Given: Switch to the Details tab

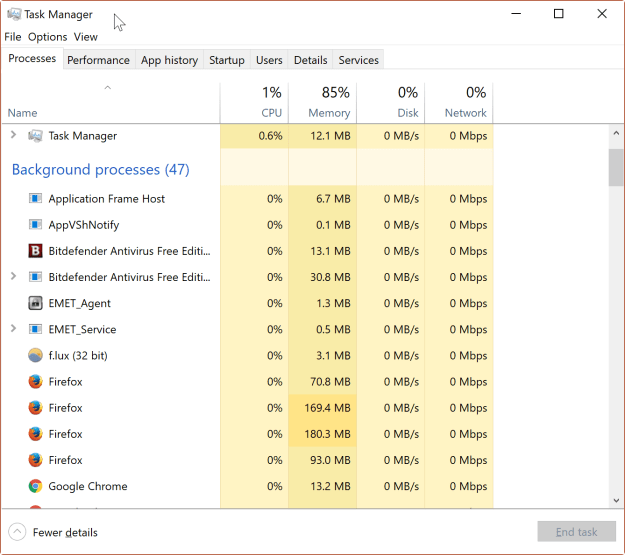Looking at the screenshot, I should (311, 60).
